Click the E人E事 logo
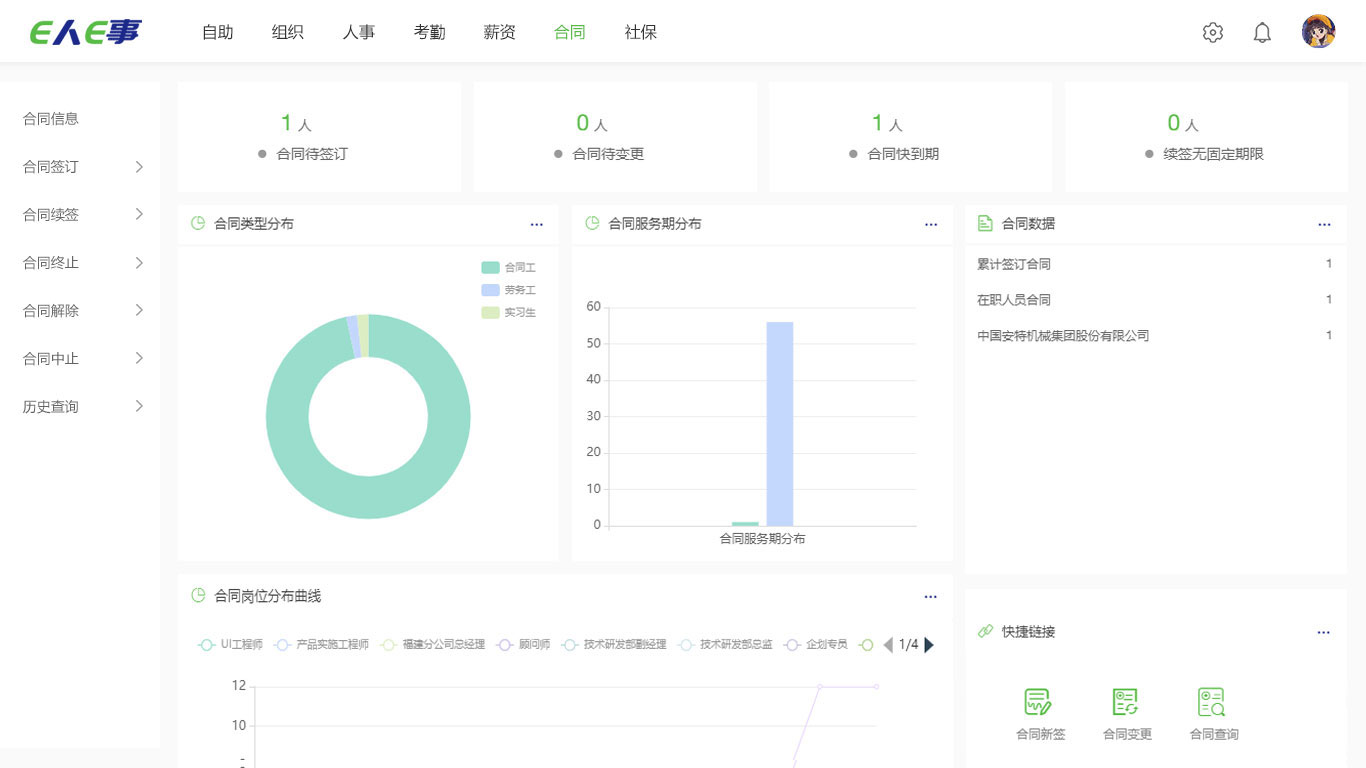 [85, 32]
